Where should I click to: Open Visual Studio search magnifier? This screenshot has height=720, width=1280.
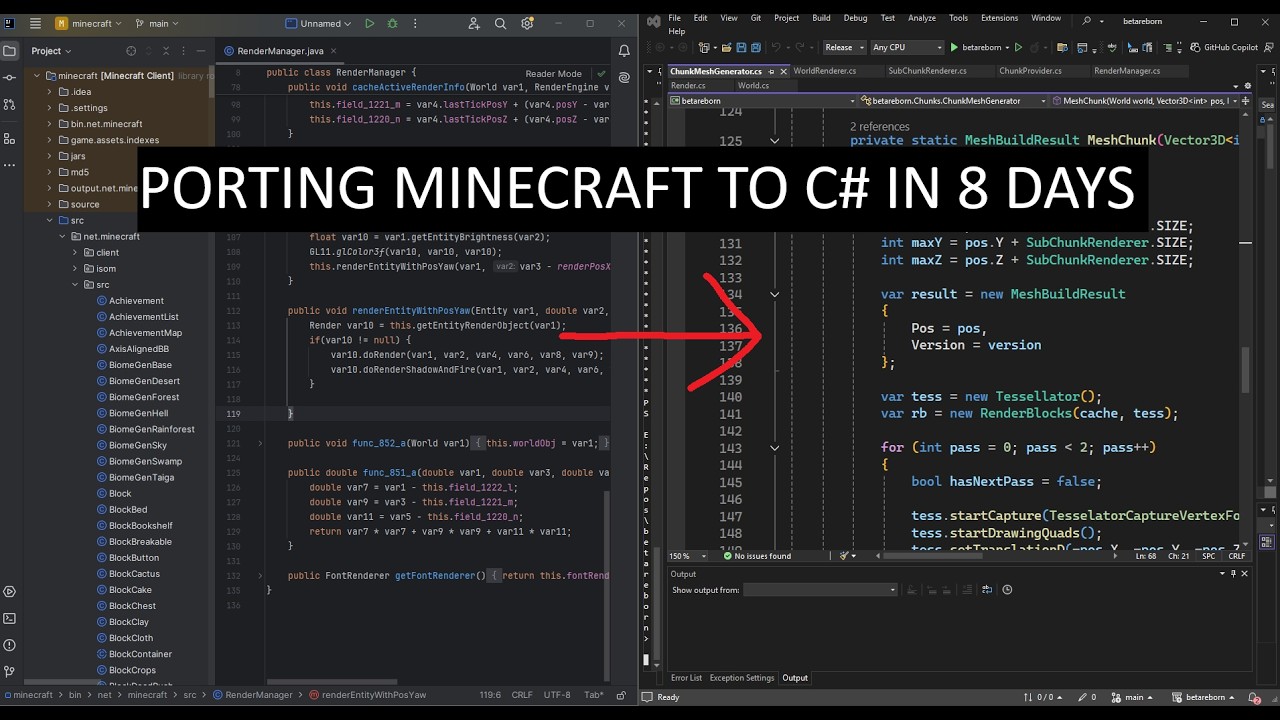coord(1087,20)
